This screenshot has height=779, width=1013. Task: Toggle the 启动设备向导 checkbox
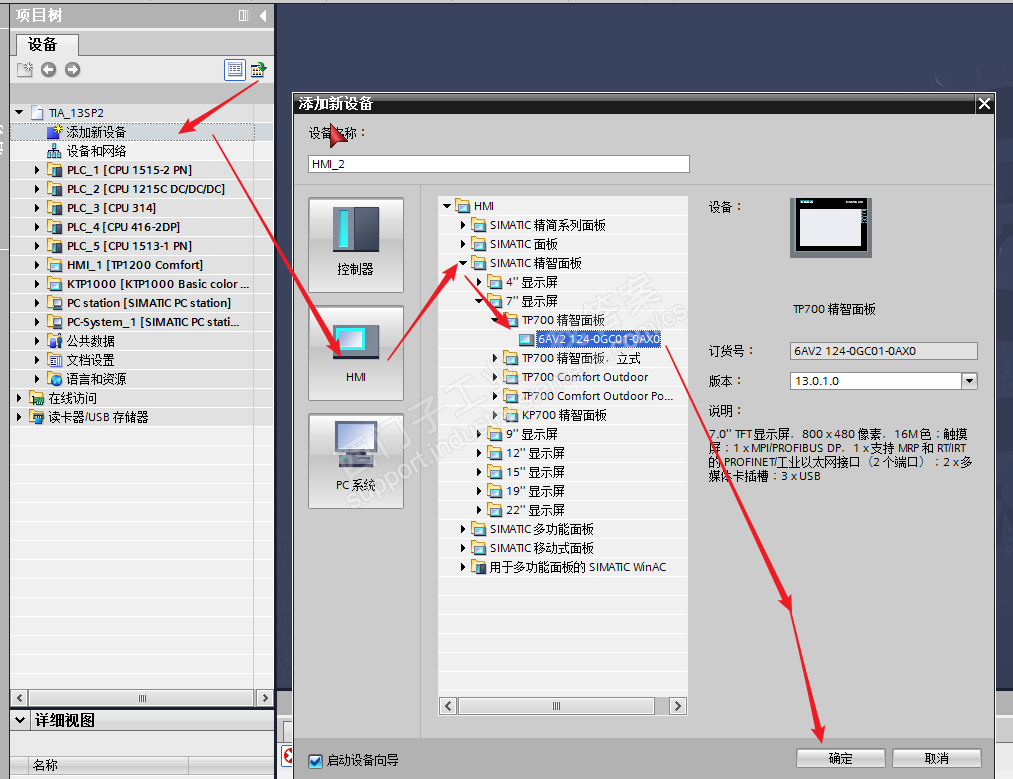pos(315,761)
